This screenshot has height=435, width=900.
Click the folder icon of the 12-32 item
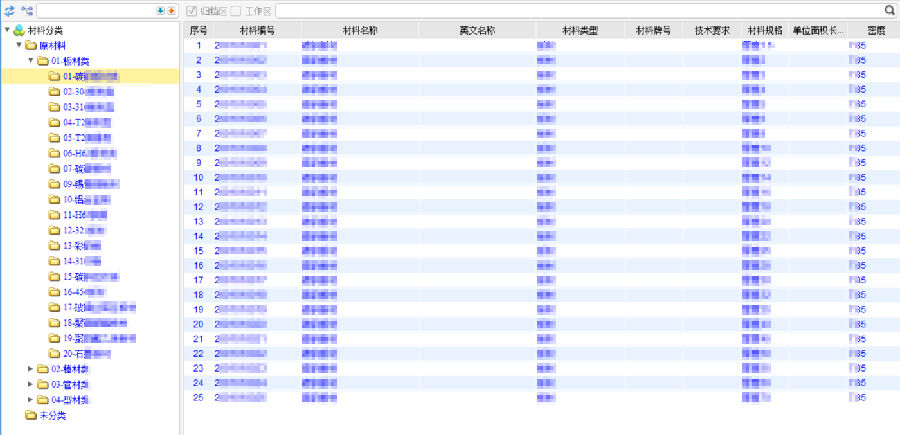(54, 230)
